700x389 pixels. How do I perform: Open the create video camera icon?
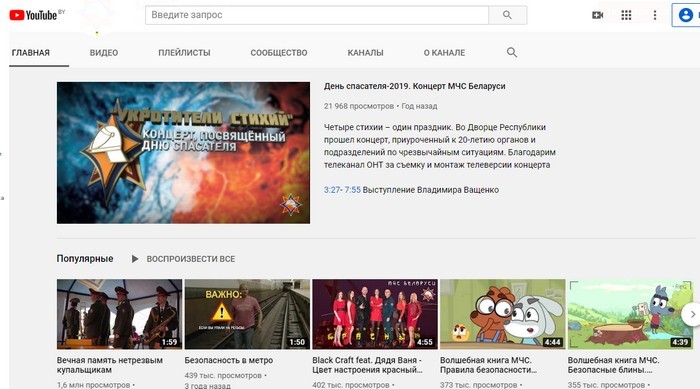(x=598, y=15)
